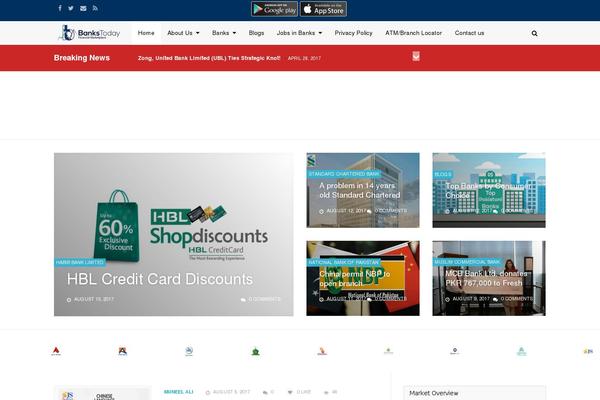Click the teal bank logo in carousel
The image size is (600, 400).
[521, 351]
